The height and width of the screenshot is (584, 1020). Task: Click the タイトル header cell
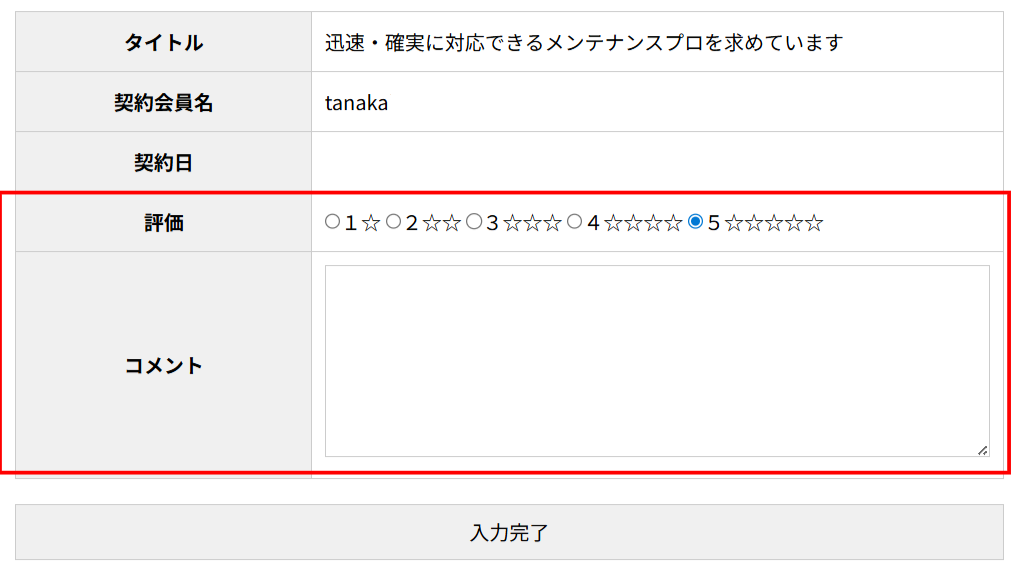click(164, 42)
